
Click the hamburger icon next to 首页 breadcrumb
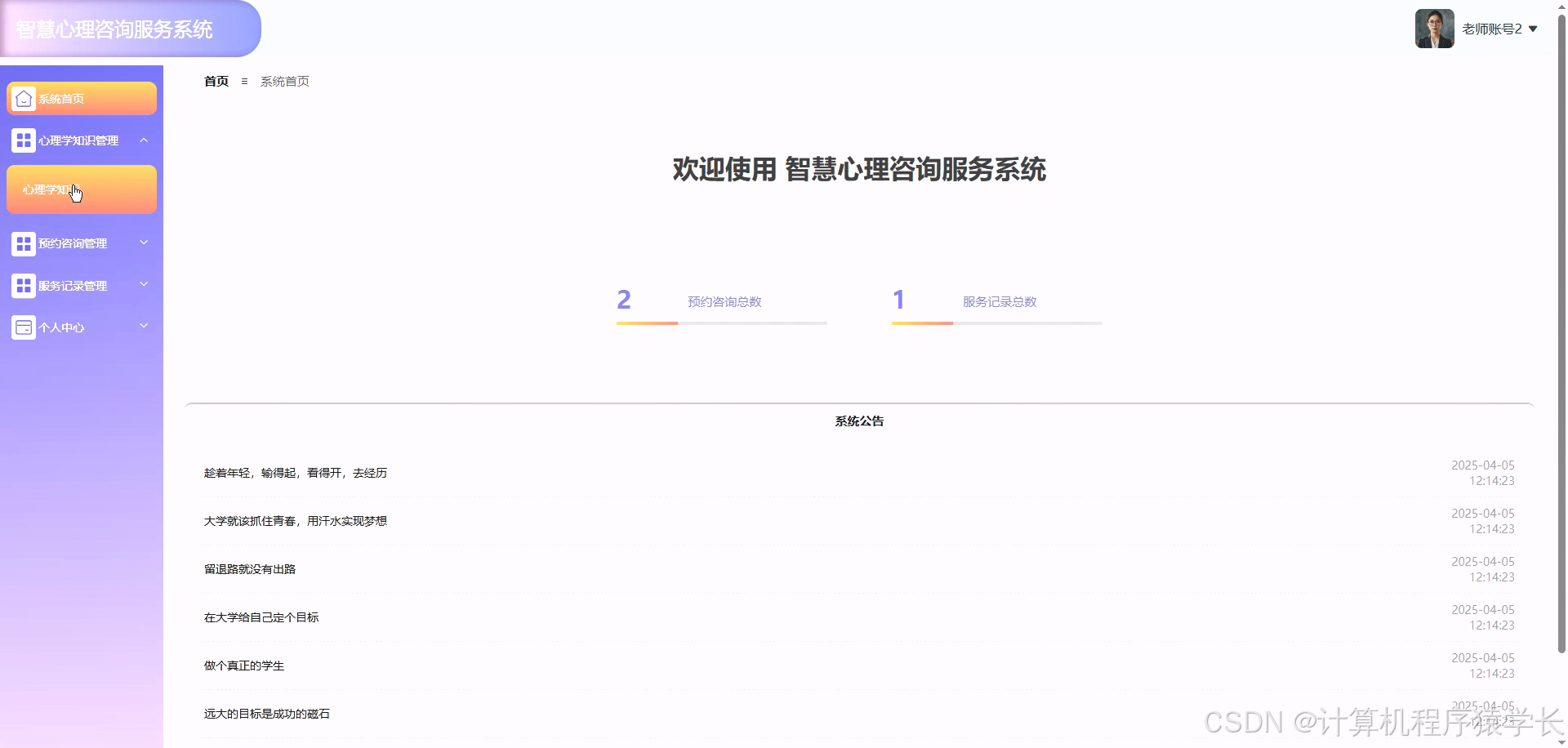246,81
